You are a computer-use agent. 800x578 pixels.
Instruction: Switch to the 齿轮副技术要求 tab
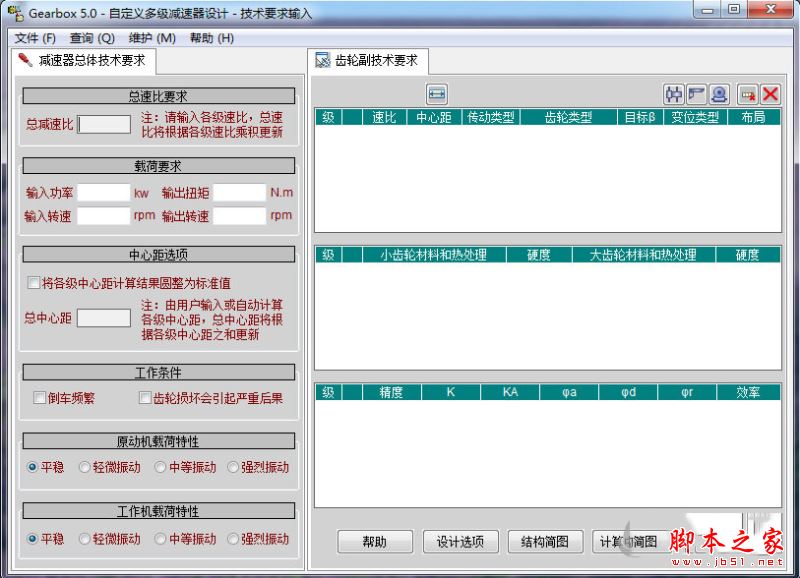click(x=370, y=60)
